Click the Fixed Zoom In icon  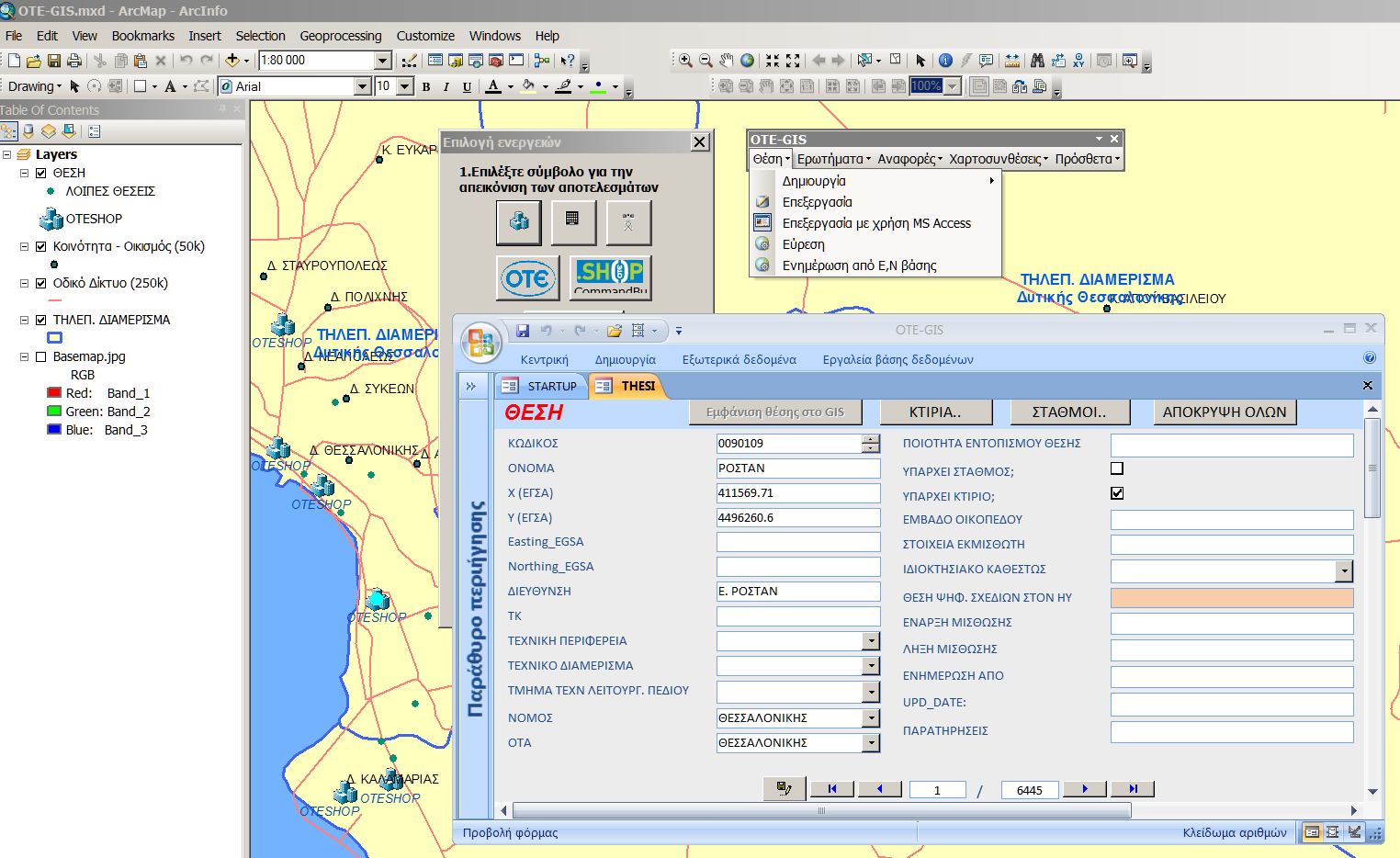[773, 61]
